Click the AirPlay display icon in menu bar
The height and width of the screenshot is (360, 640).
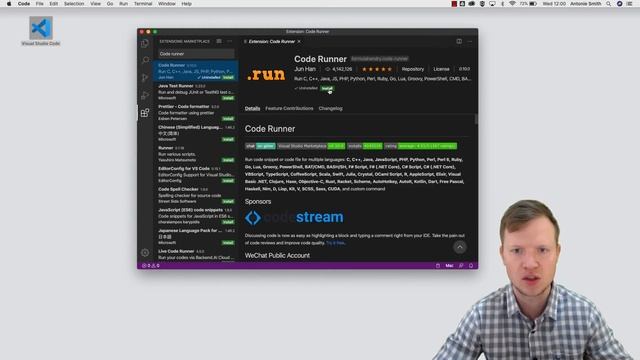[492, 4]
